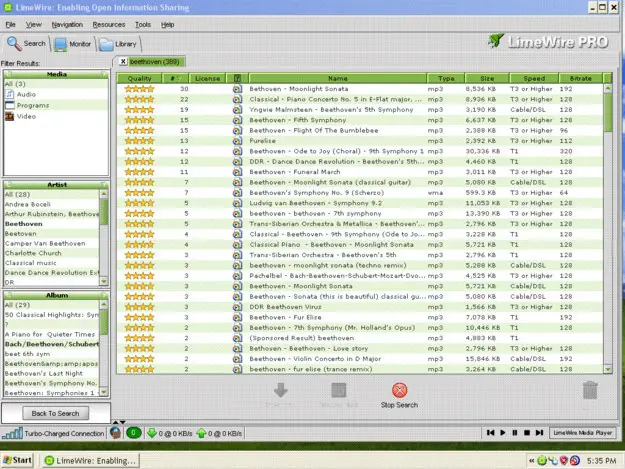The image size is (625, 469).
Task: Select the beethoven (389) results tab
Action: point(154,62)
